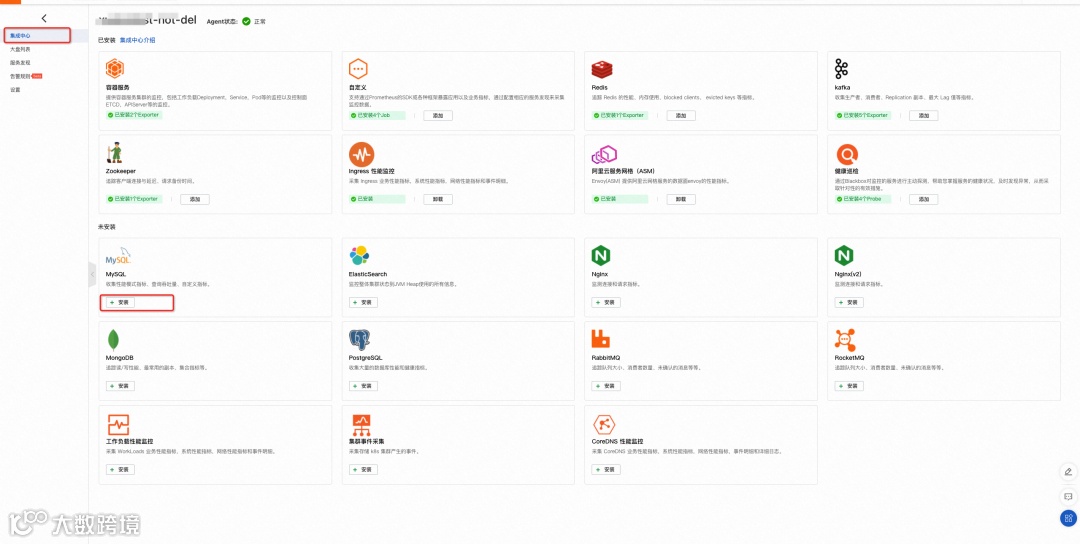Click 添加 on the Redis card
The image size is (1080, 544).
(x=681, y=116)
